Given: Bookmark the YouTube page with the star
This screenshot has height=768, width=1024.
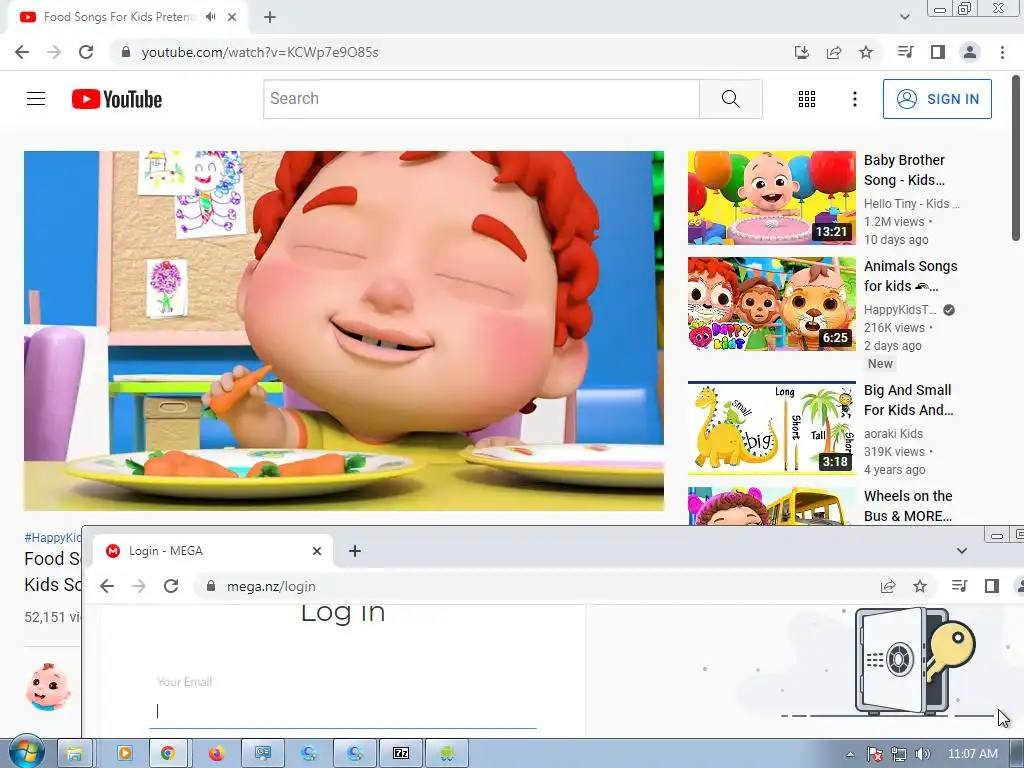Looking at the screenshot, I should coord(866,52).
